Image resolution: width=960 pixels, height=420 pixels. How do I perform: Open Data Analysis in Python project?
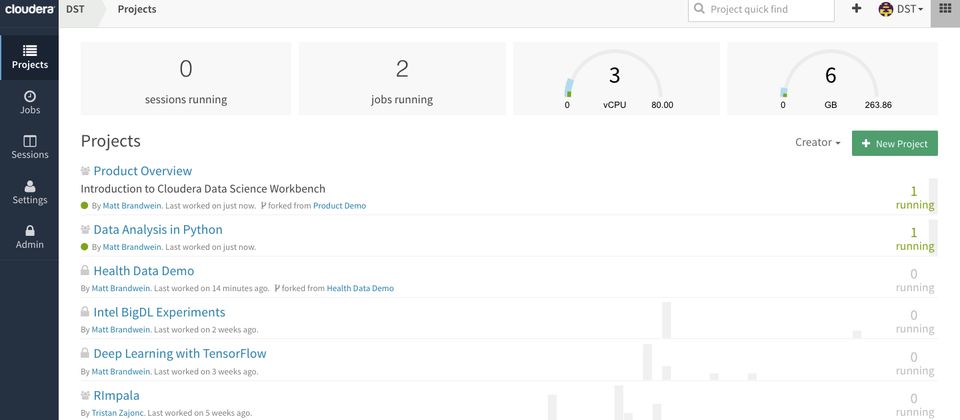[157, 229]
